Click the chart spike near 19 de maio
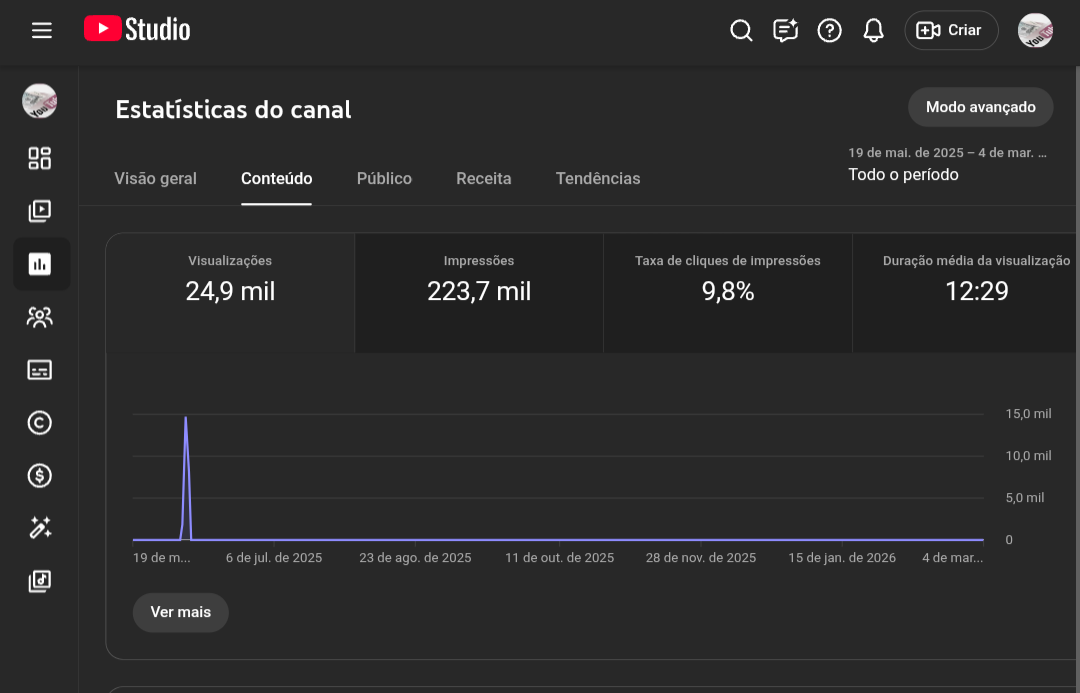Viewport: 1080px width, 693px height. [186, 478]
